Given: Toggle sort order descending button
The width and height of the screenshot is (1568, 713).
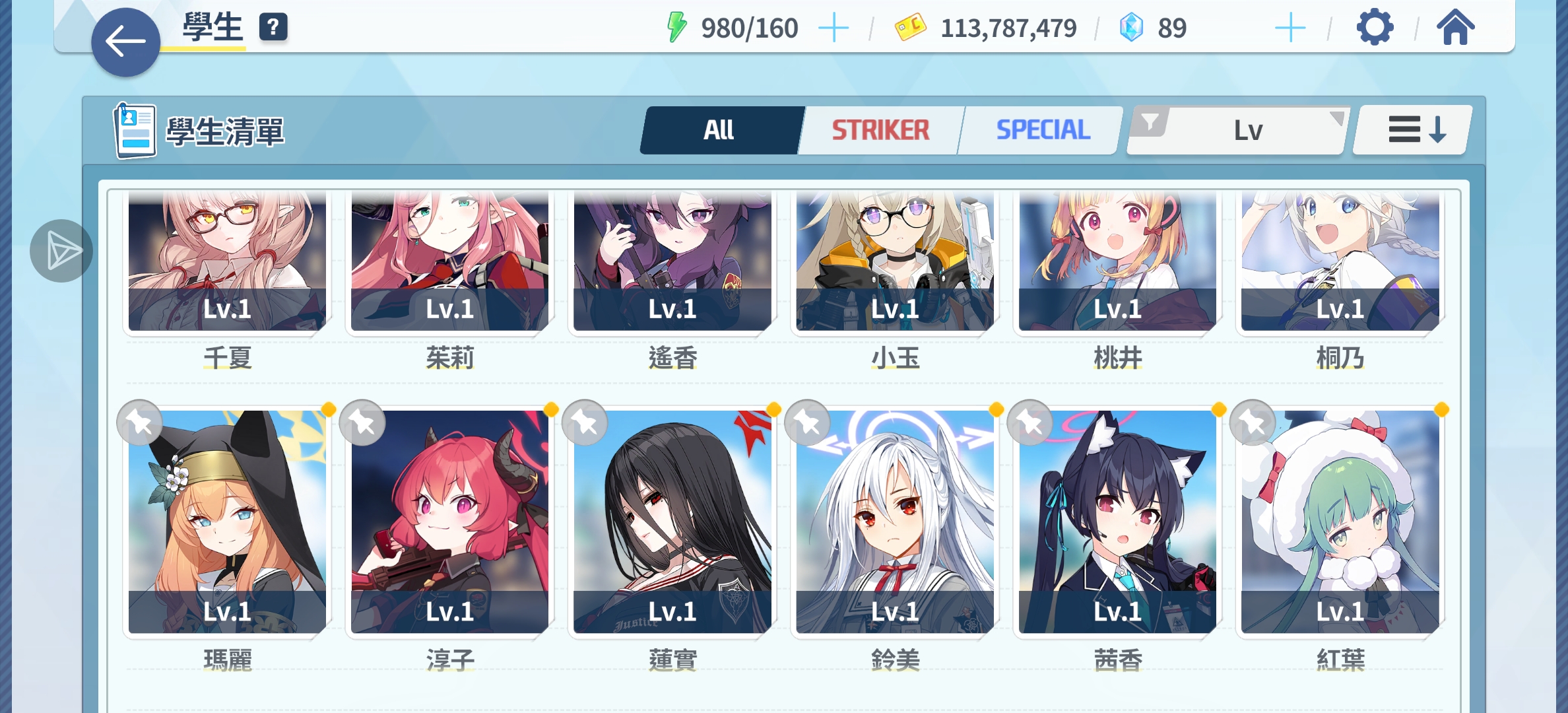Looking at the screenshot, I should (x=1414, y=130).
